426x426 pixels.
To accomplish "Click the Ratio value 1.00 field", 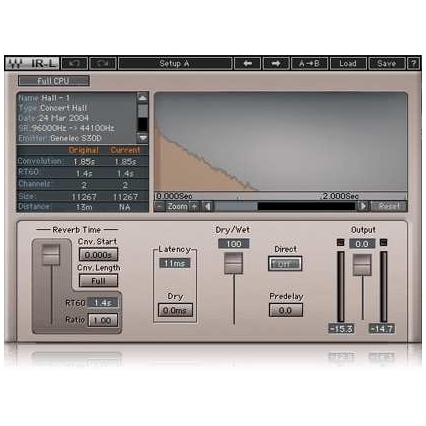I will (x=103, y=320).
